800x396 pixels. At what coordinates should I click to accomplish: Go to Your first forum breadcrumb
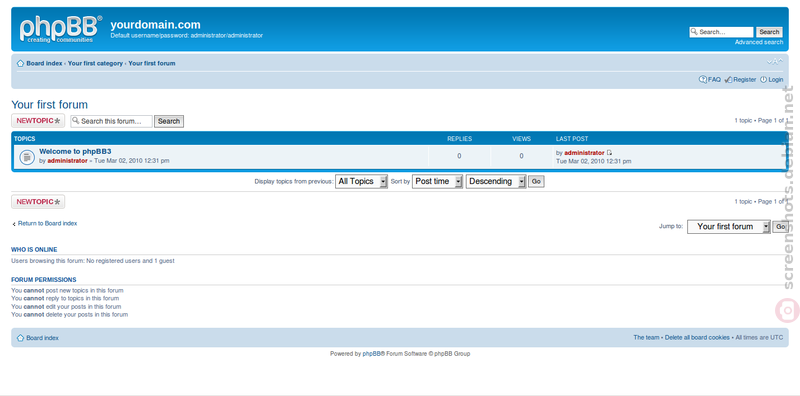point(152,63)
